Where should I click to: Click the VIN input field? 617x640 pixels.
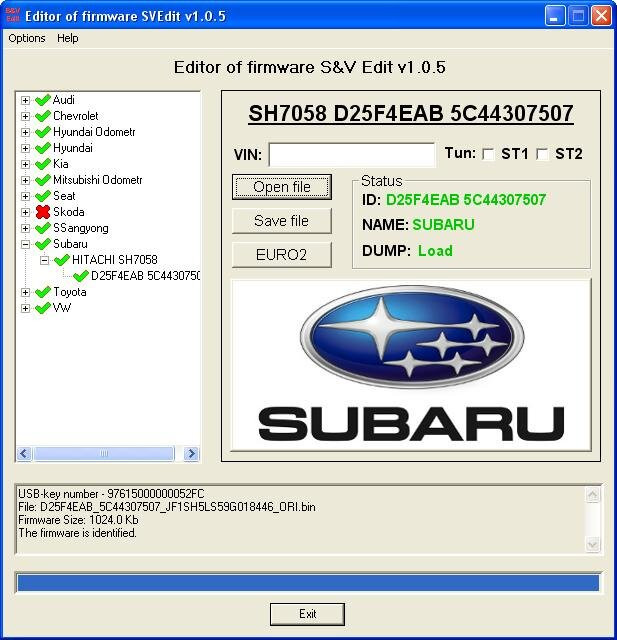click(352, 154)
